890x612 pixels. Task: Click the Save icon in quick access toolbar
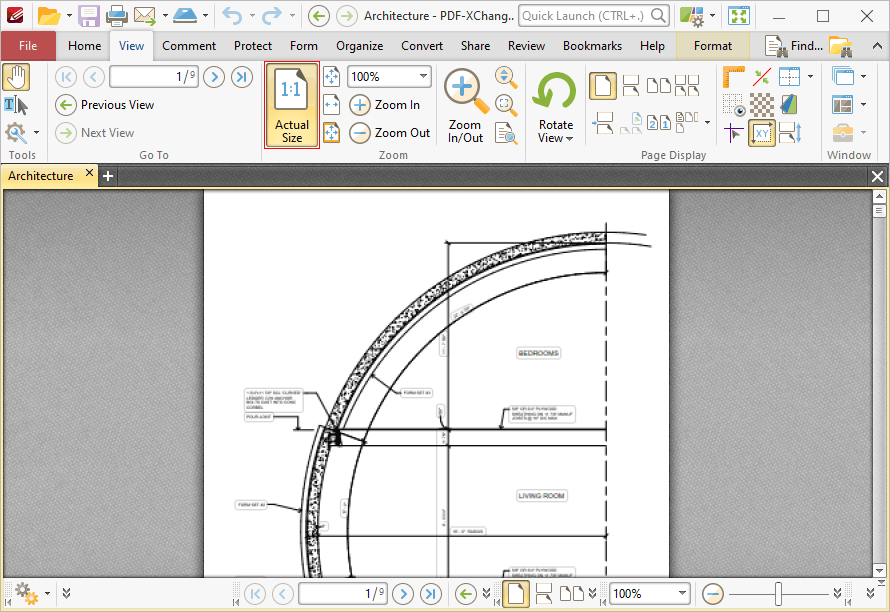click(89, 16)
